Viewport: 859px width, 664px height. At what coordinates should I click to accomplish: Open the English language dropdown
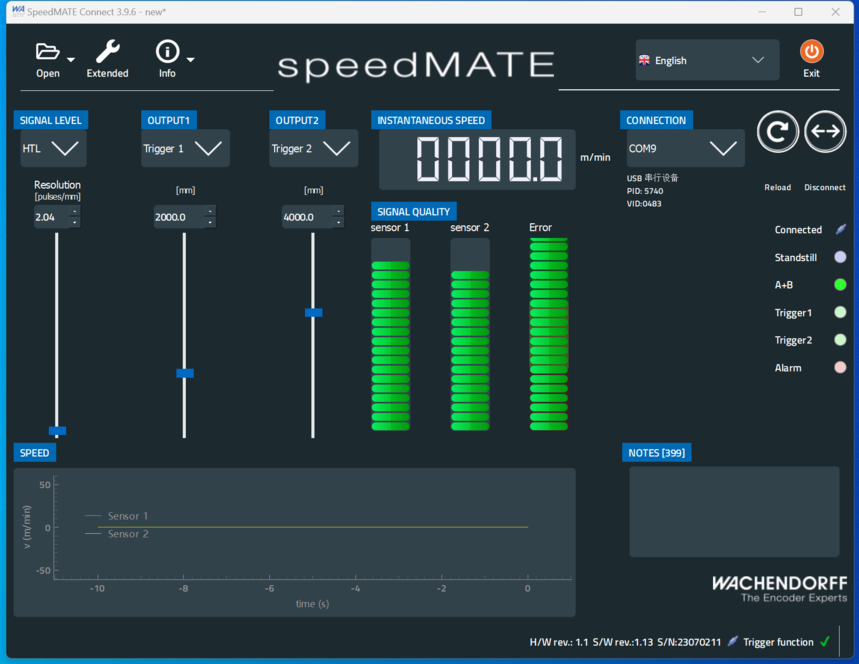(x=707, y=60)
